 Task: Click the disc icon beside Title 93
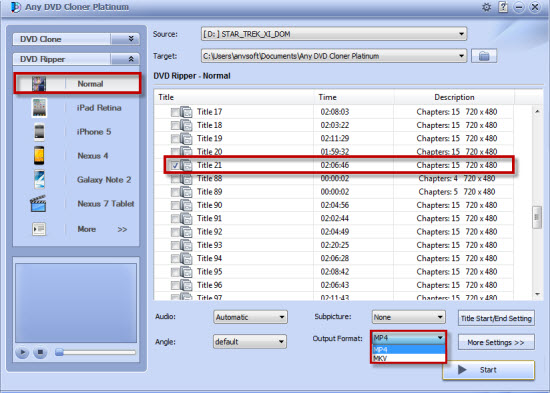(x=186, y=245)
